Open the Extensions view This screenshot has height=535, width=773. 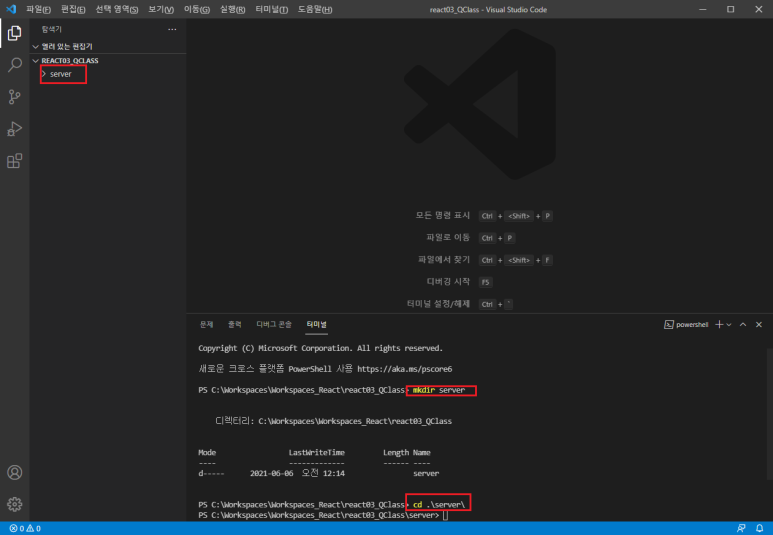(14, 161)
